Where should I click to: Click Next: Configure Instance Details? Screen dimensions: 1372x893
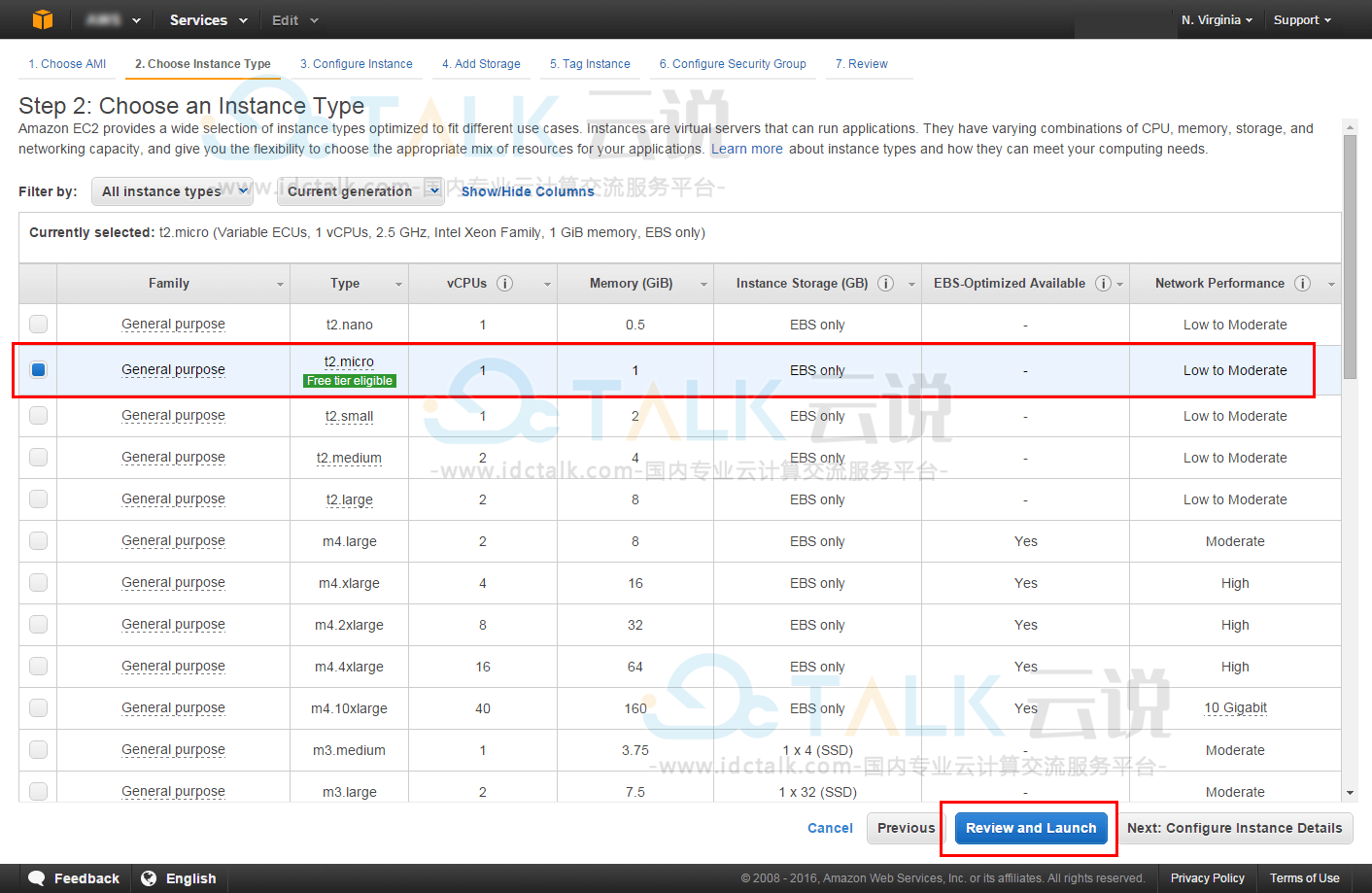pos(1234,828)
